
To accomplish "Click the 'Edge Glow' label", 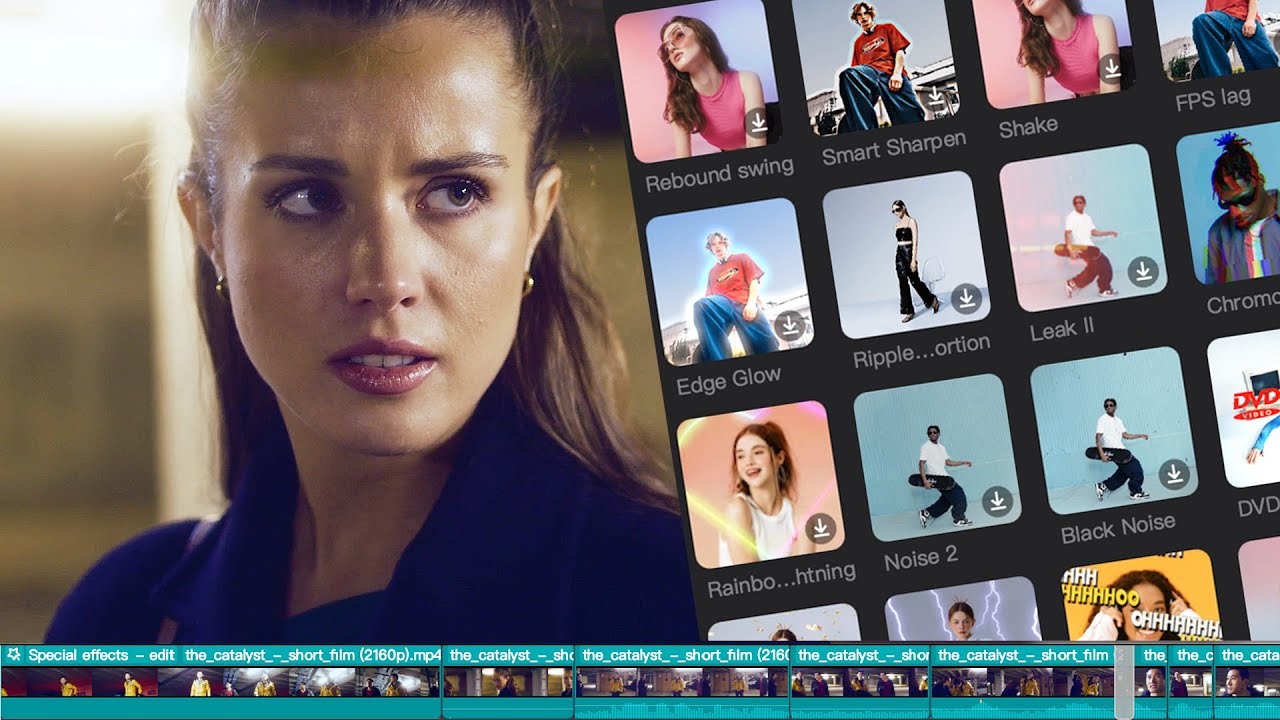I will click(729, 381).
